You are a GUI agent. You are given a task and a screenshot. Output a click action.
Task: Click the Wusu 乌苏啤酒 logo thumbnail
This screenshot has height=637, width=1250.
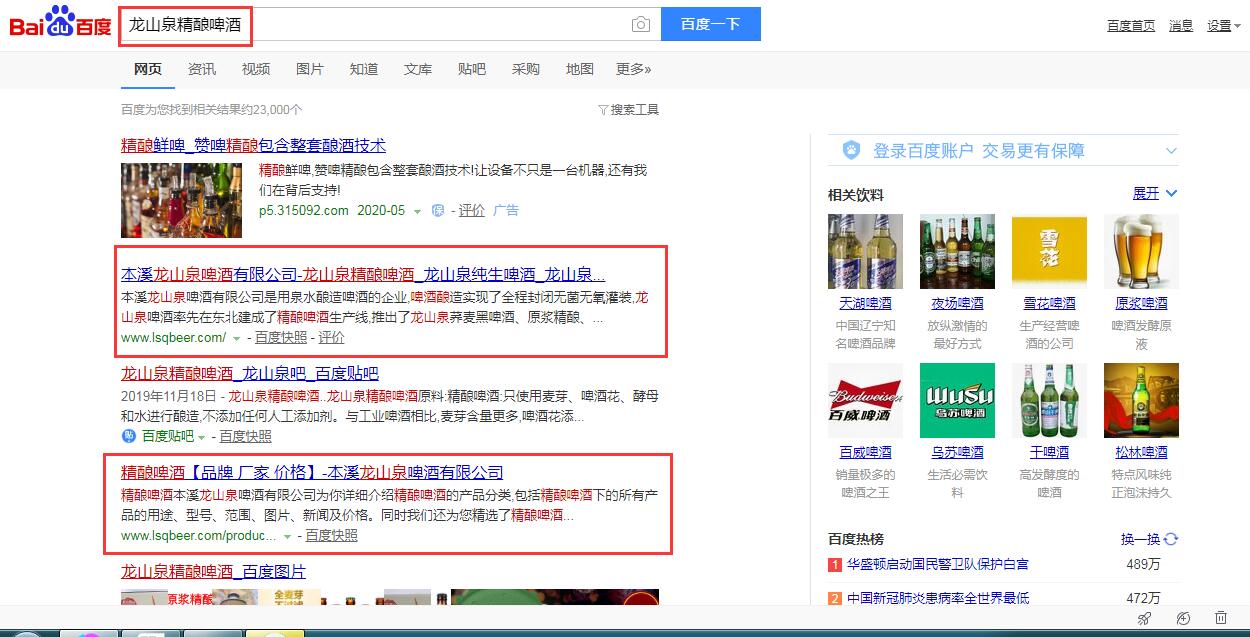(x=957, y=400)
